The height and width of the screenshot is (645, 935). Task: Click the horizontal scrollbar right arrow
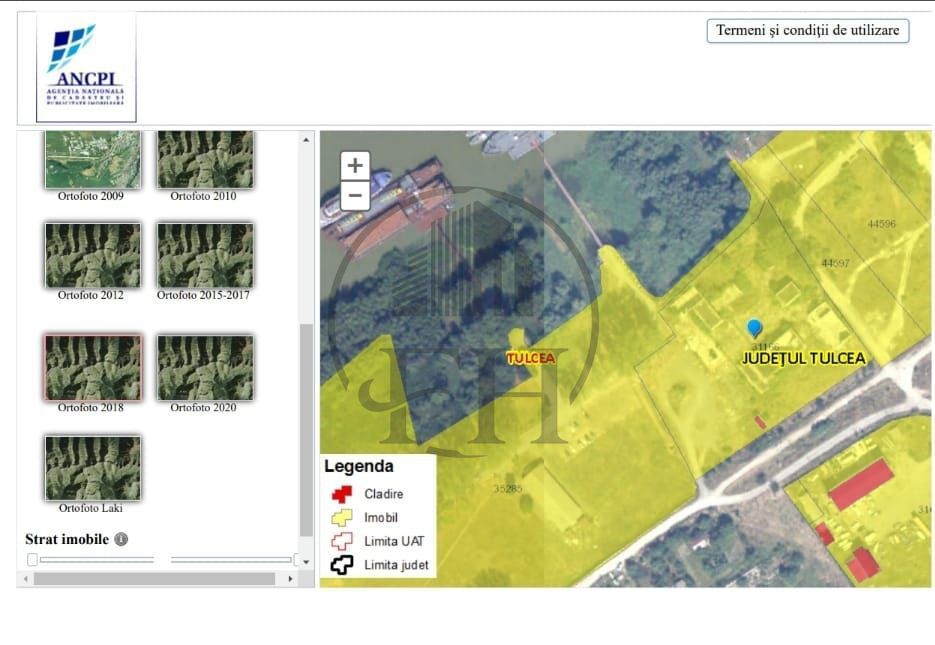[x=291, y=579]
